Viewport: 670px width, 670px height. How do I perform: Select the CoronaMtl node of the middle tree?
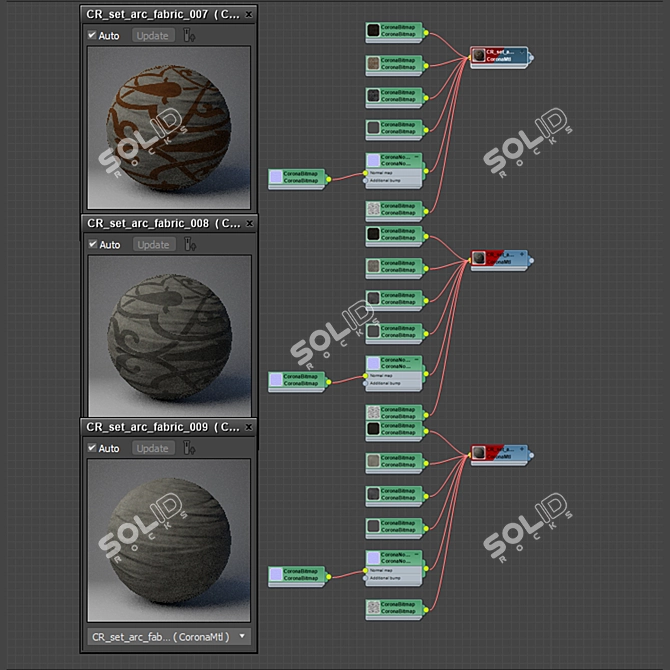tap(499, 259)
